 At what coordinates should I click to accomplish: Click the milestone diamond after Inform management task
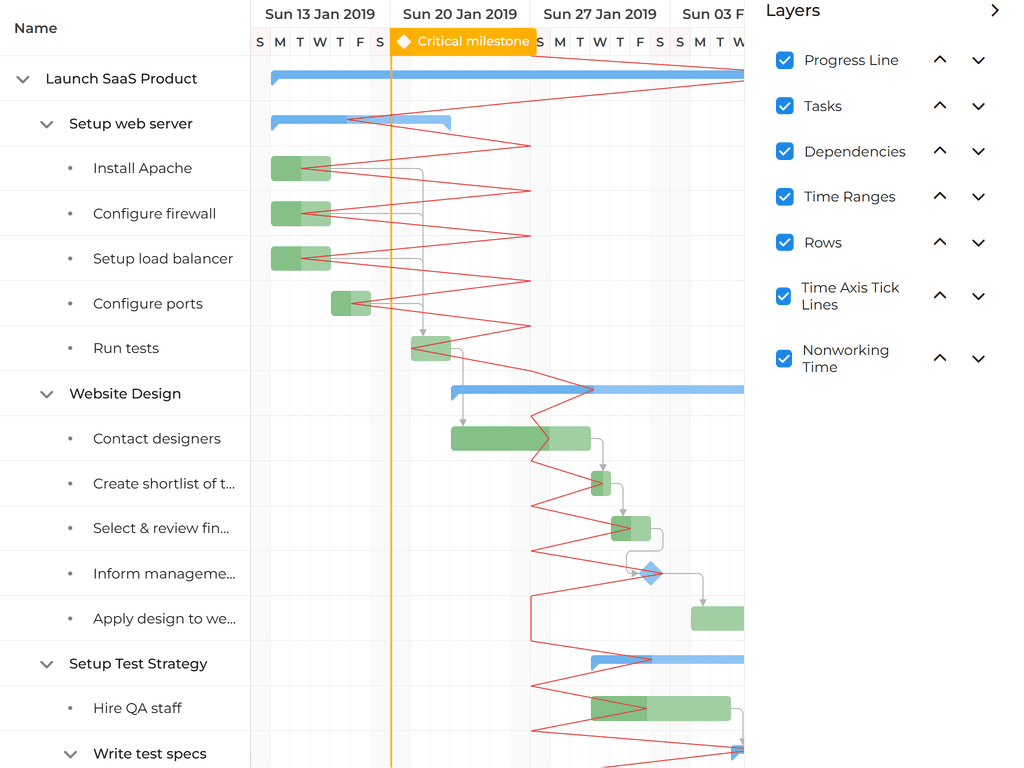(651, 573)
